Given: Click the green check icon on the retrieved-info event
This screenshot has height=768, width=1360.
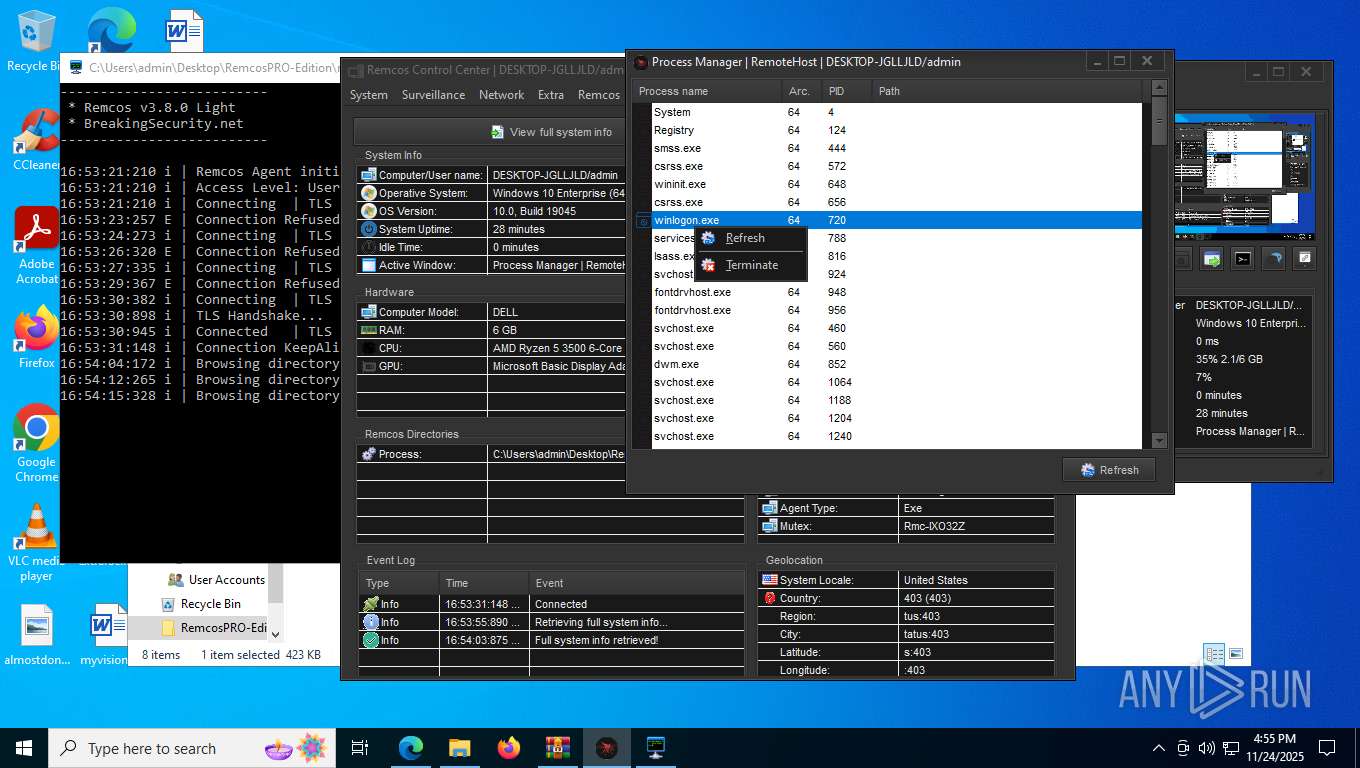Looking at the screenshot, I should tap(371, 640).
